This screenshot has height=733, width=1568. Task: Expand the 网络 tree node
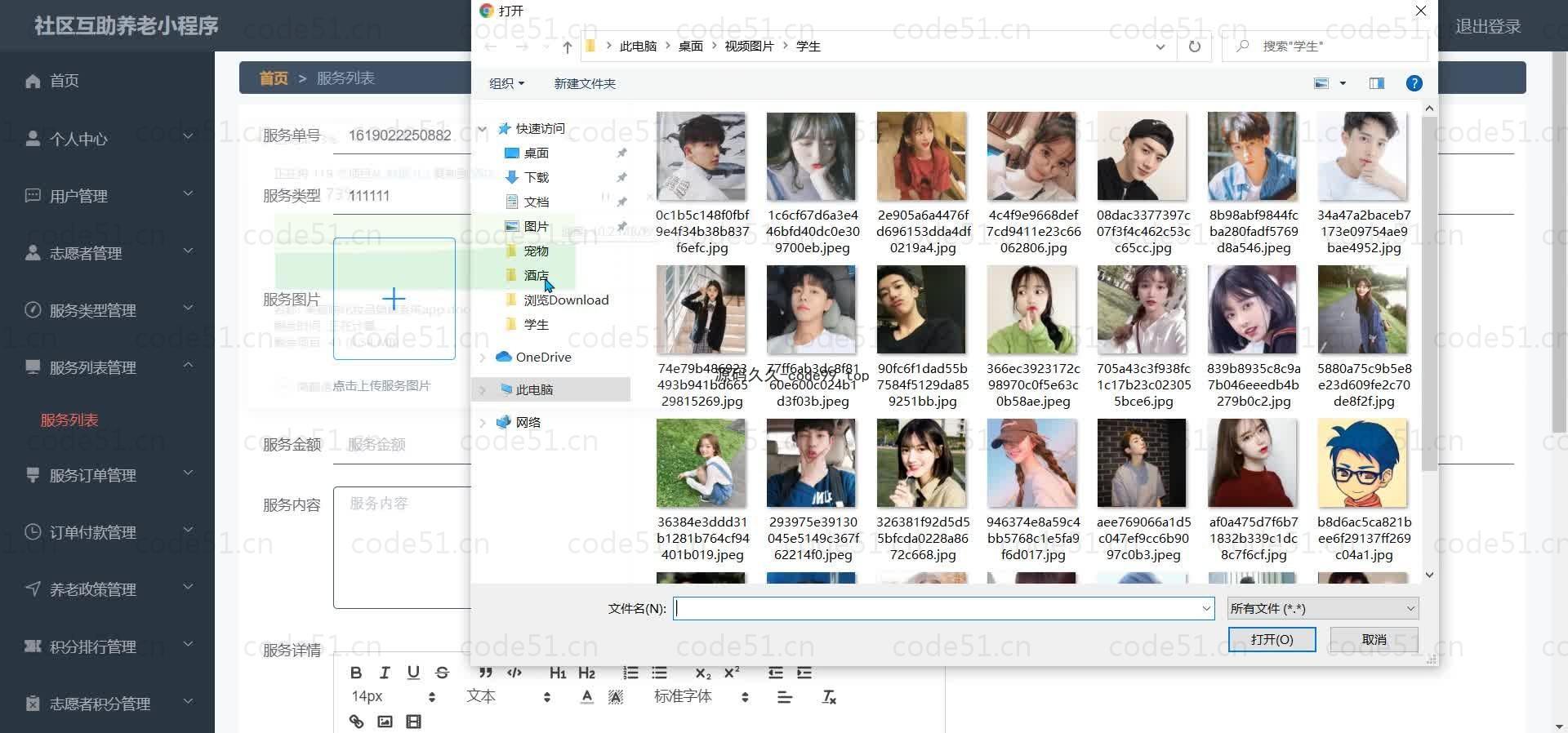483,422
